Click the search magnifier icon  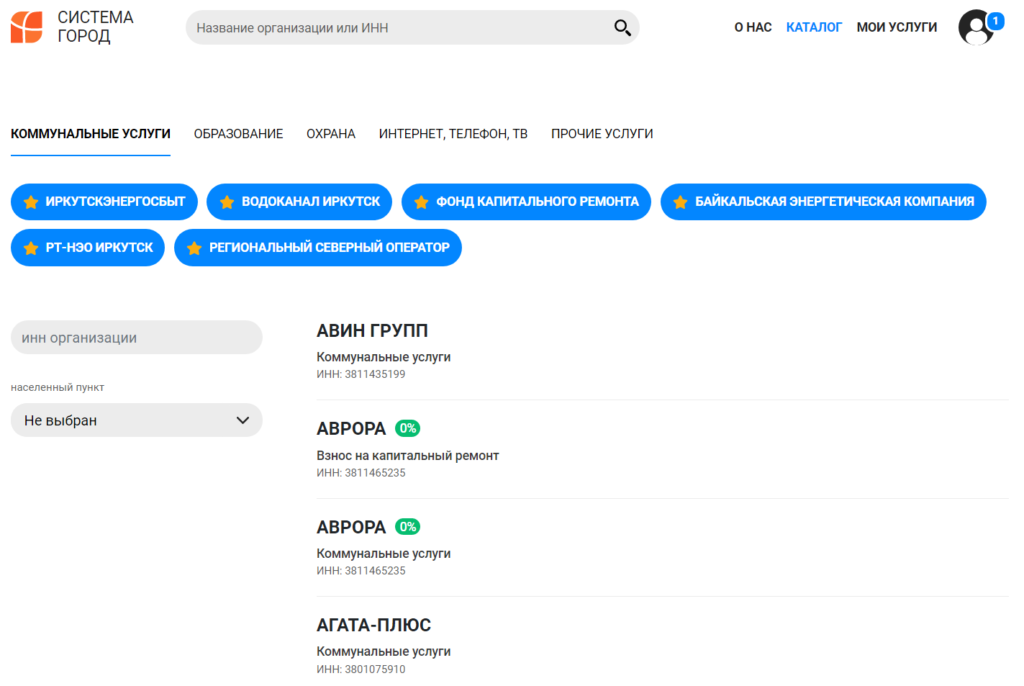tap(622, 27)
